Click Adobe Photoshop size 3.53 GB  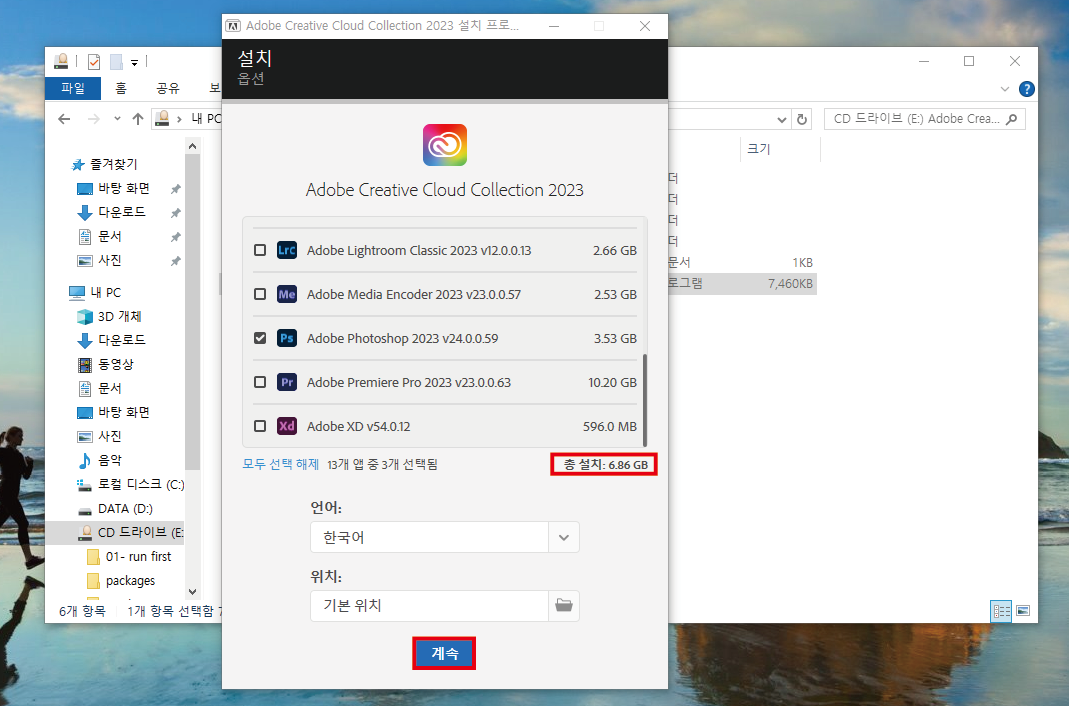click(x=615, y=339)
